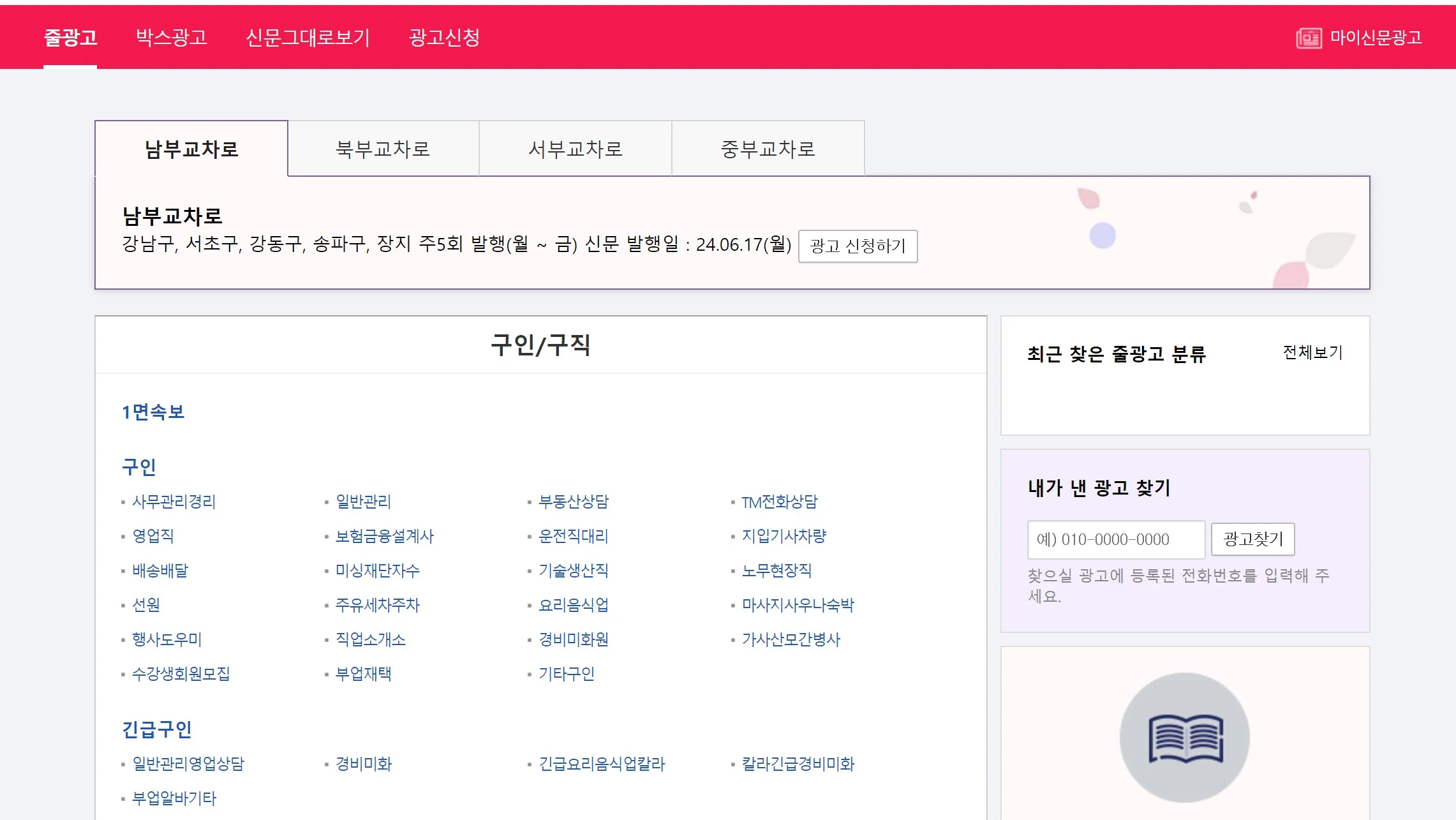View TM전화상담 job ads
This screenshot has width=1456, height=820.
[x=779, y=502]
